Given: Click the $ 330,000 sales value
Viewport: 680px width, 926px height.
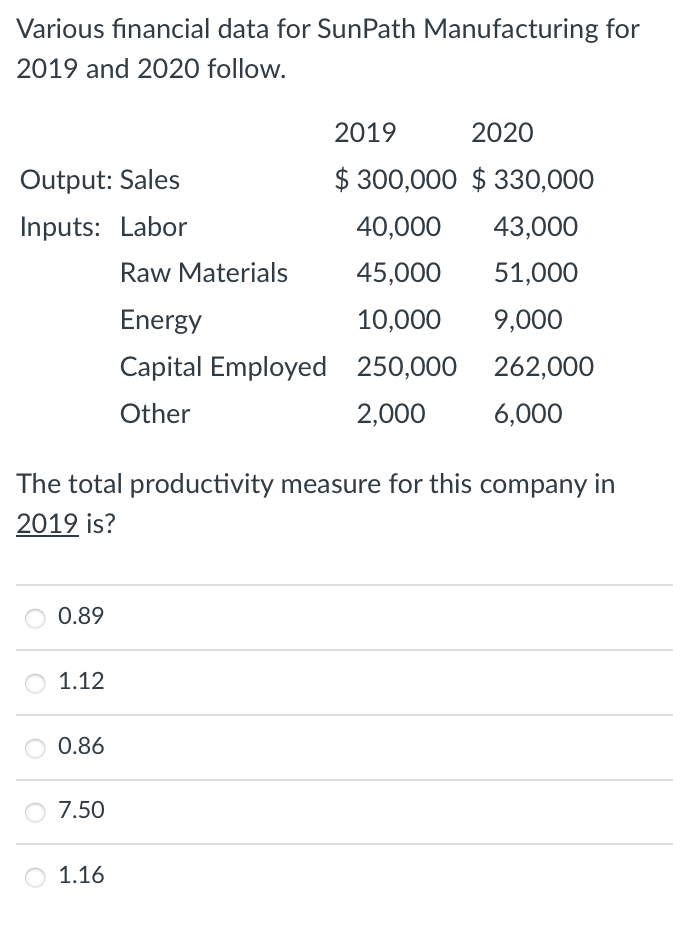Looking at the screenshot, I should (x=532, y=180).
